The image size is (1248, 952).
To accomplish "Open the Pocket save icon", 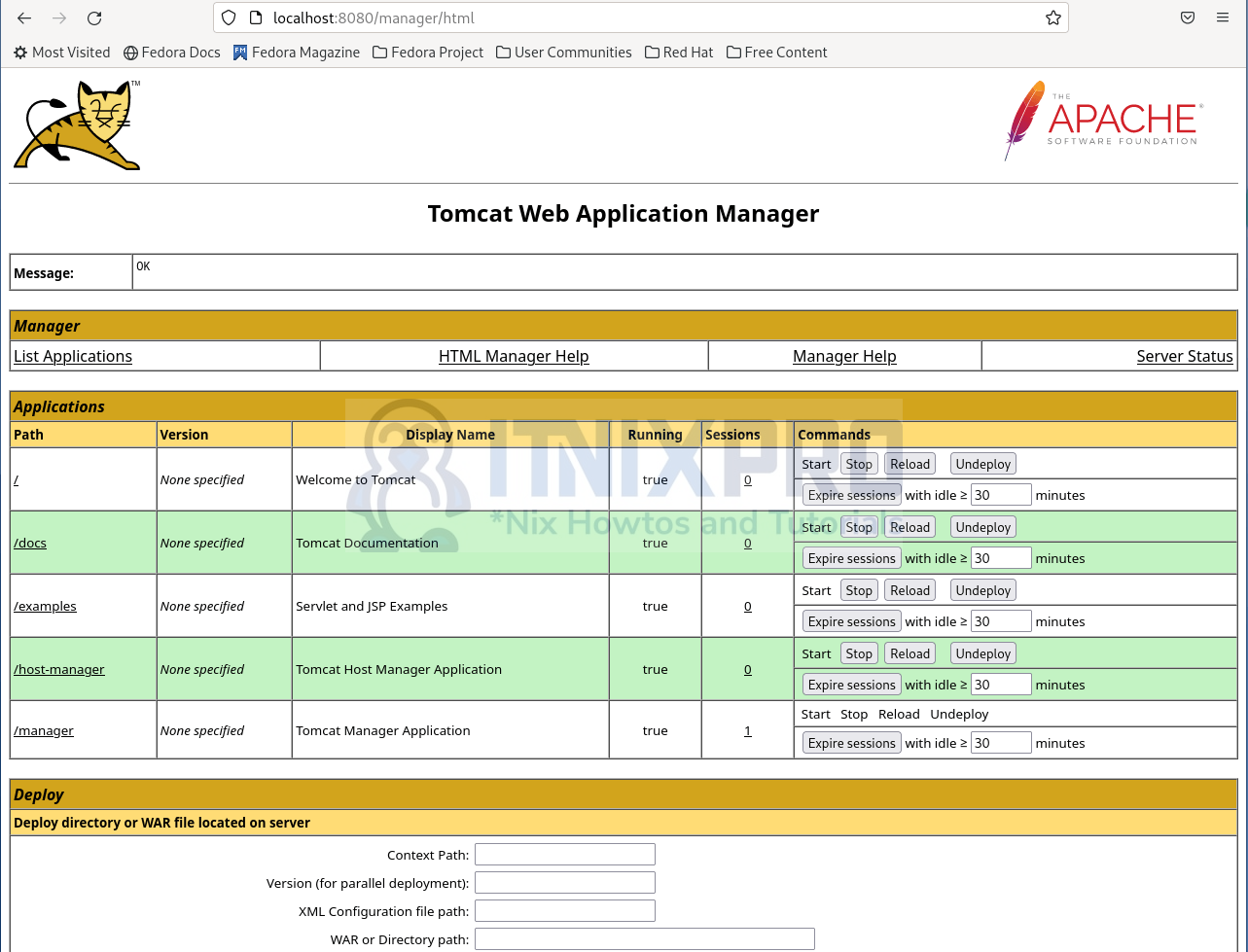I will click(x=1188, y=18).
